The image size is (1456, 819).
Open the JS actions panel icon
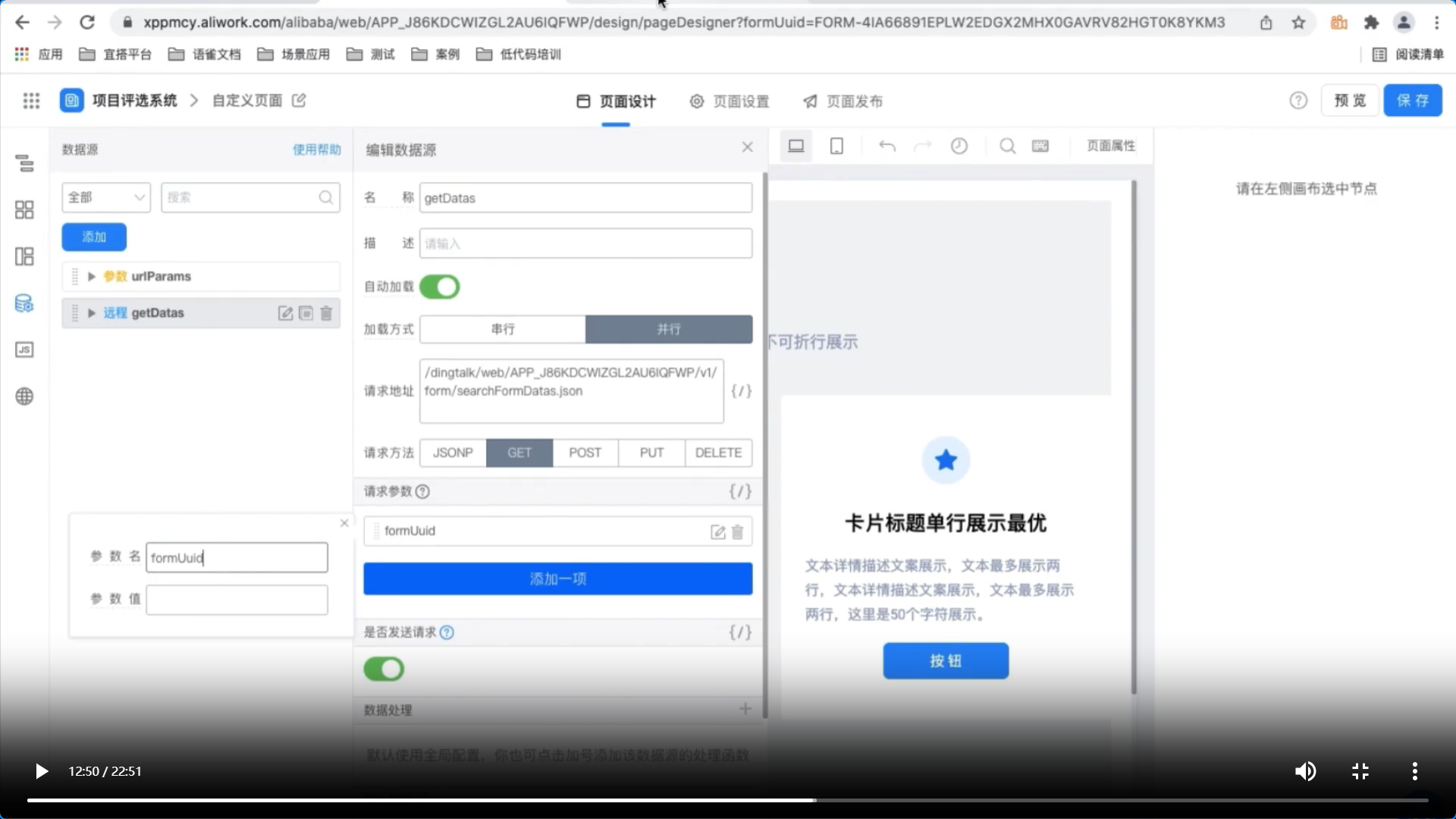click(x=24, y=350)
